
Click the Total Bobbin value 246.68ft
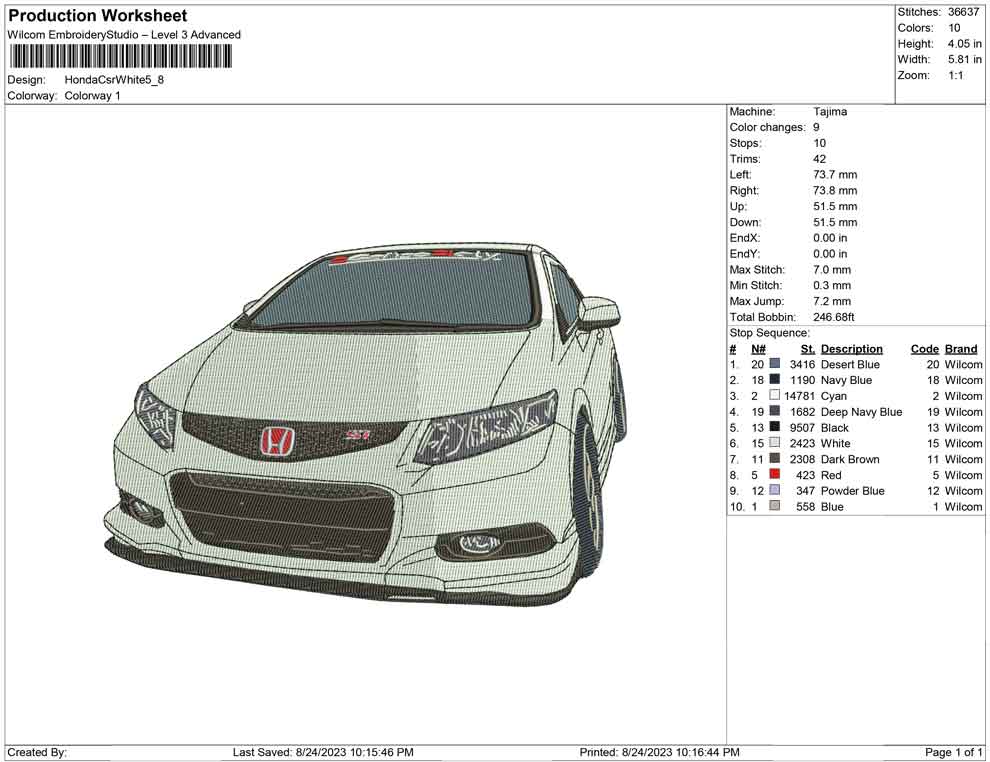834,317
